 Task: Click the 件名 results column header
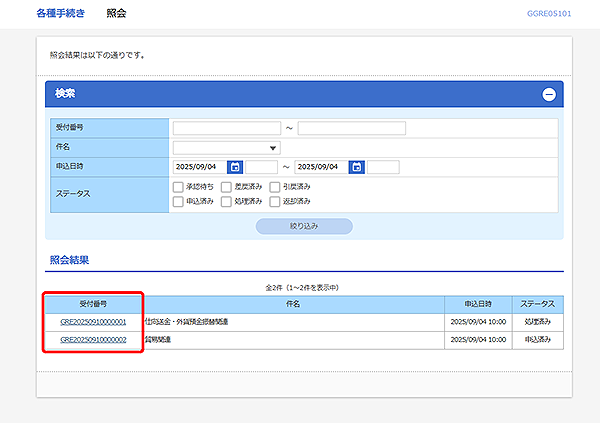(293, 304)
